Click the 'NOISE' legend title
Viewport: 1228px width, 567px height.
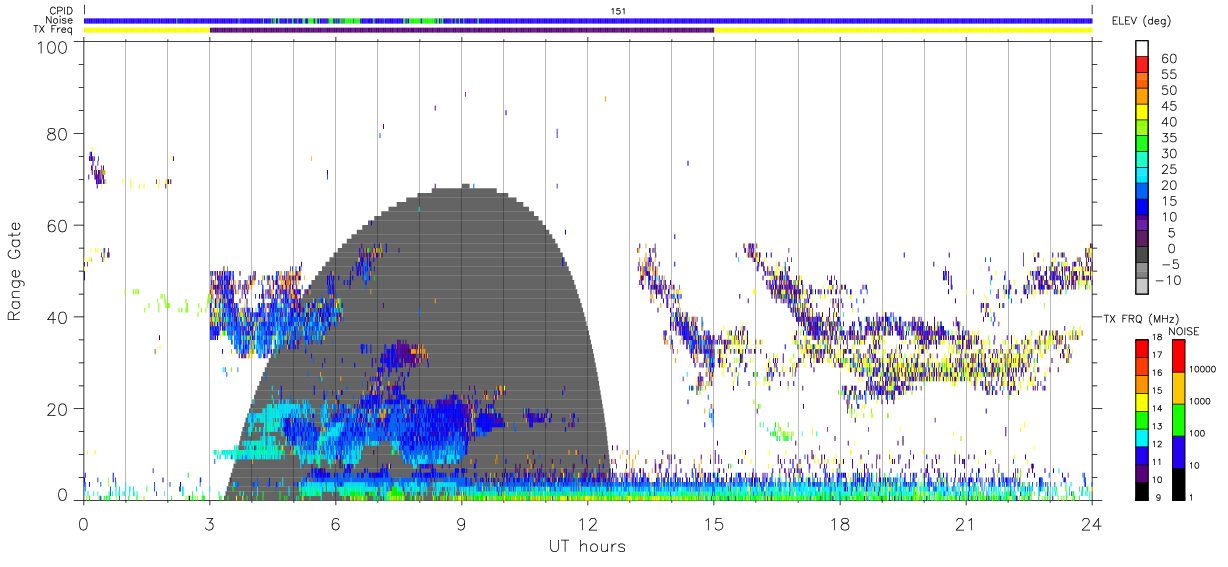click(1183, 330)
